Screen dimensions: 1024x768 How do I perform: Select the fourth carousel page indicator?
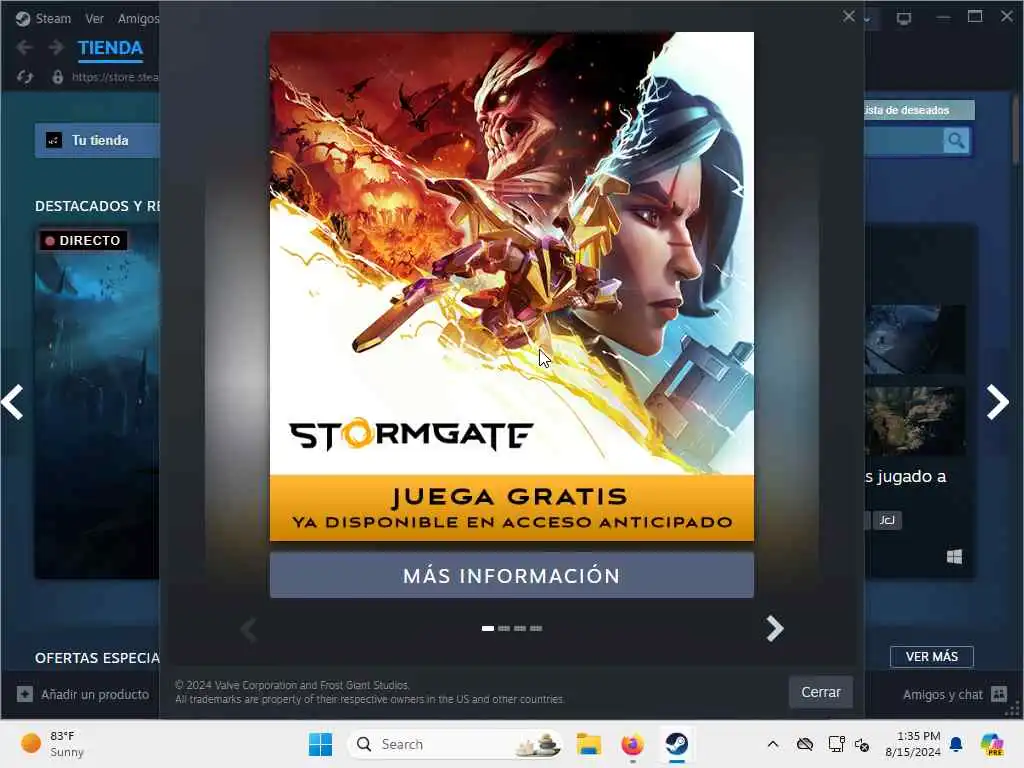(536, 628)
